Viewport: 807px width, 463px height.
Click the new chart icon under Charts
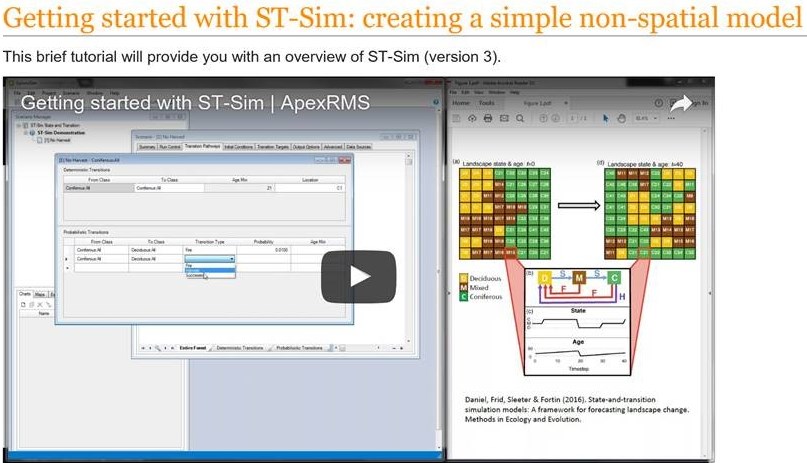[23, 305]
